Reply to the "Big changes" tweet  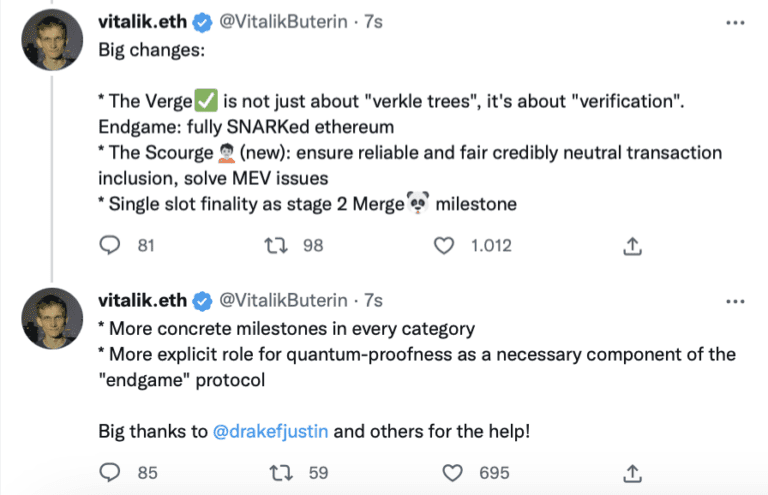pos(111,245)
